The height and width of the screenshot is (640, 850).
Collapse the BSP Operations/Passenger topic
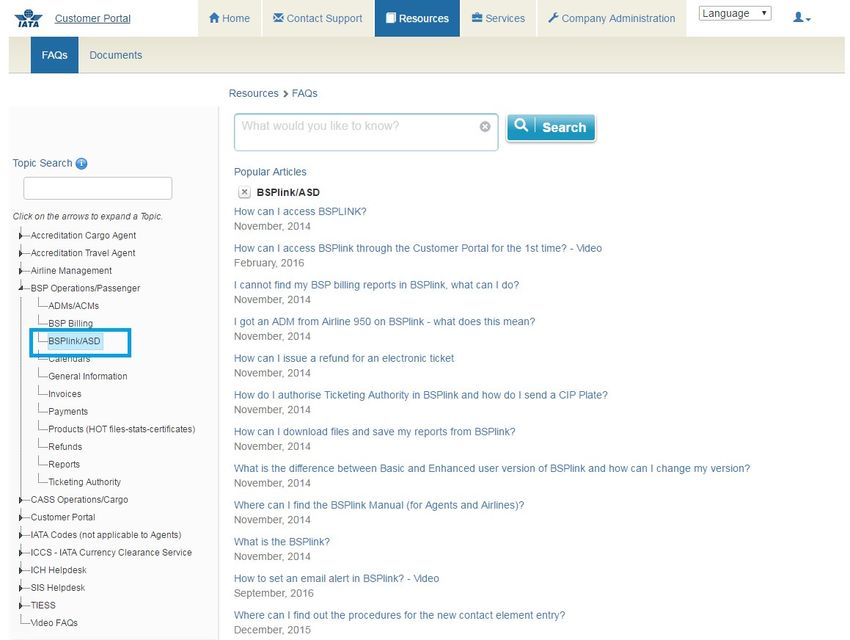(21, 288)
